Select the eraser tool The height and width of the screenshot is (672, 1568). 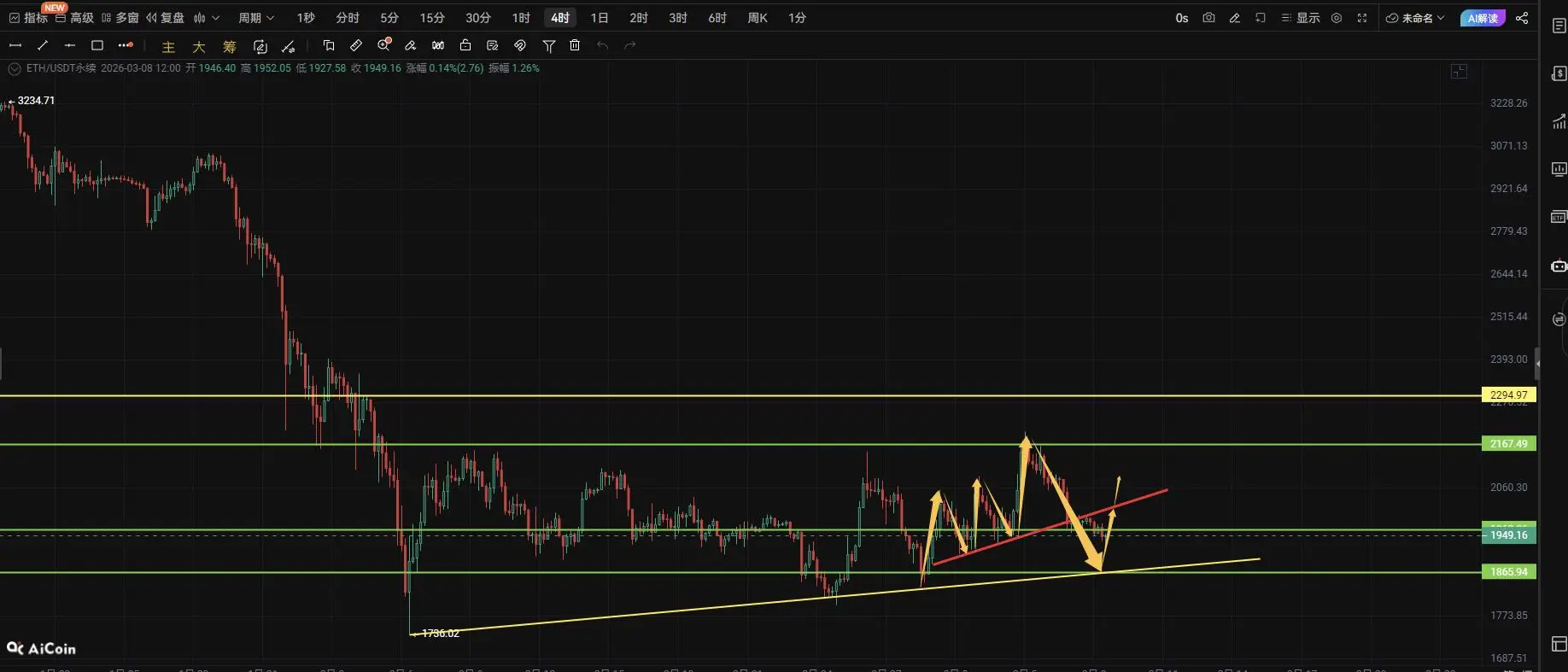coord(411,45)
